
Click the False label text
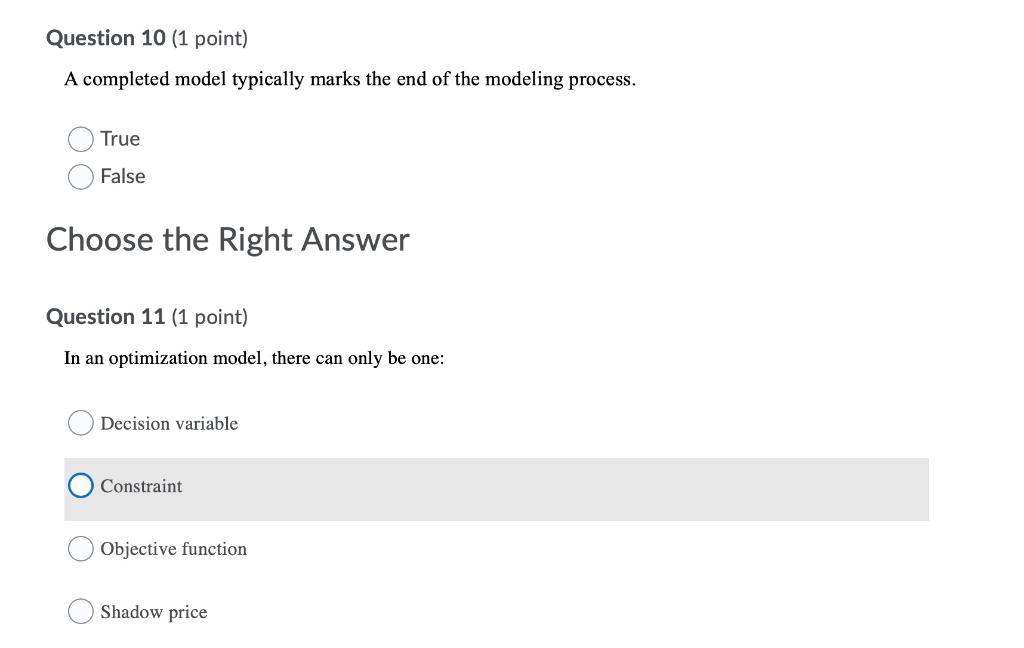tap(122, 176)
